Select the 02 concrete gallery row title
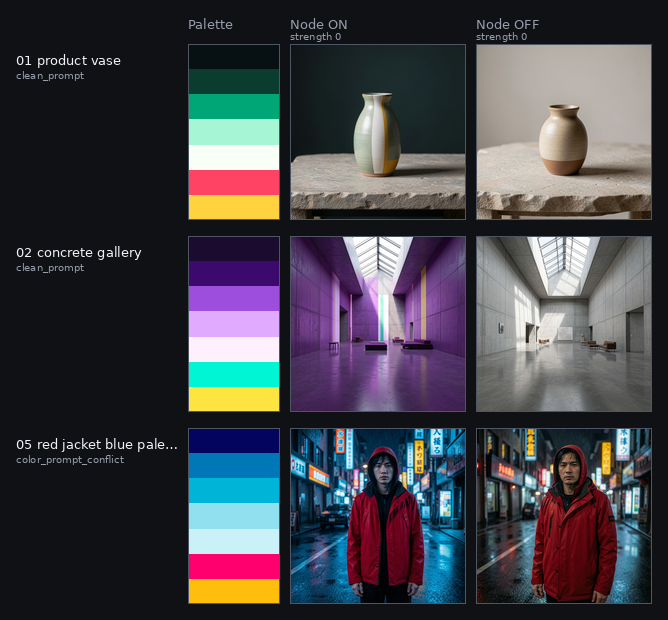668x620 pixels. click(x=79, y=253)
